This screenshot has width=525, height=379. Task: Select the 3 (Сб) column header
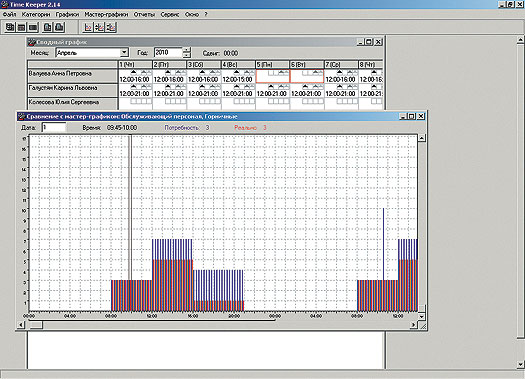pos(204,64)
